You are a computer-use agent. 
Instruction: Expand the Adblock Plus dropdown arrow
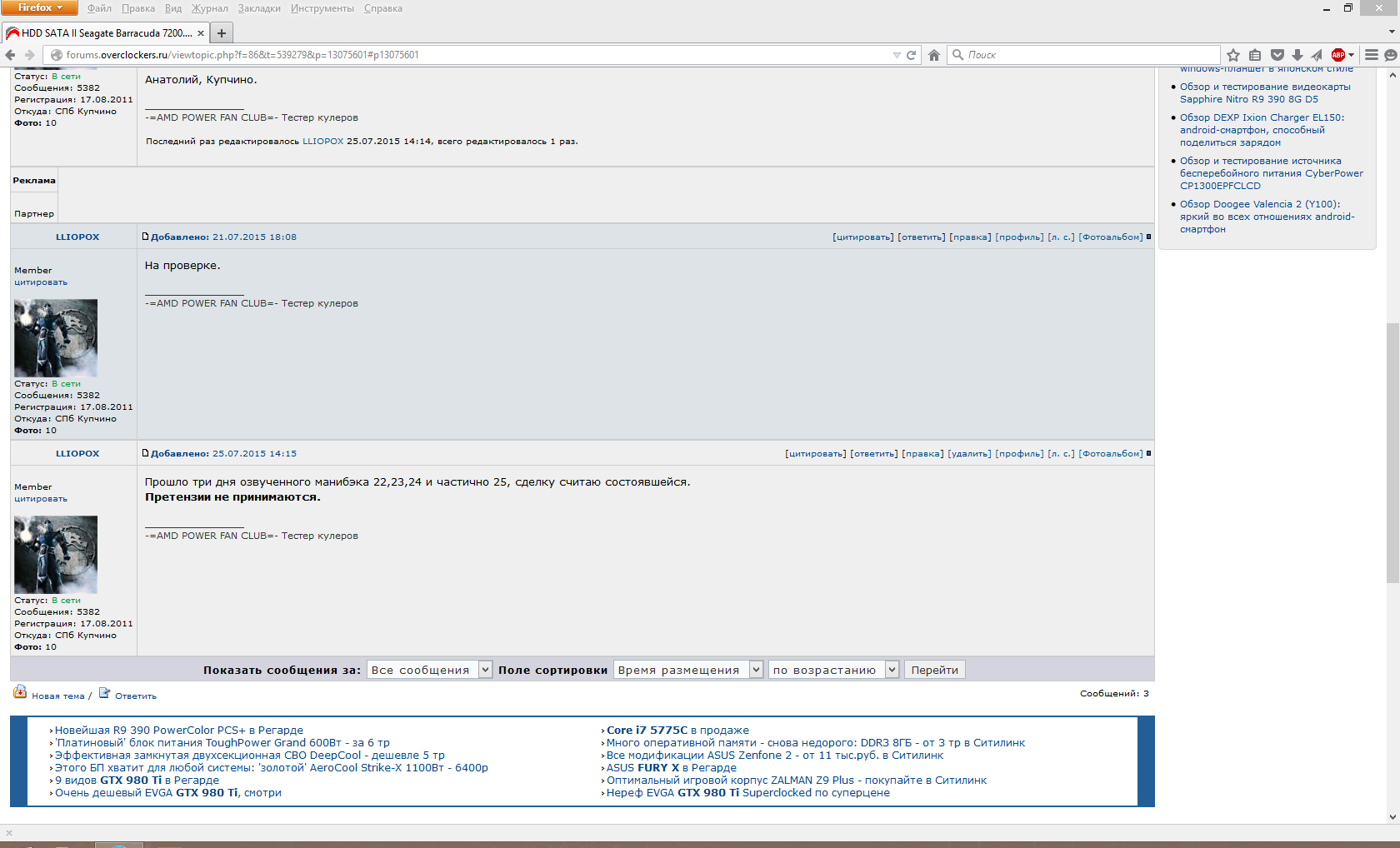1351,55
